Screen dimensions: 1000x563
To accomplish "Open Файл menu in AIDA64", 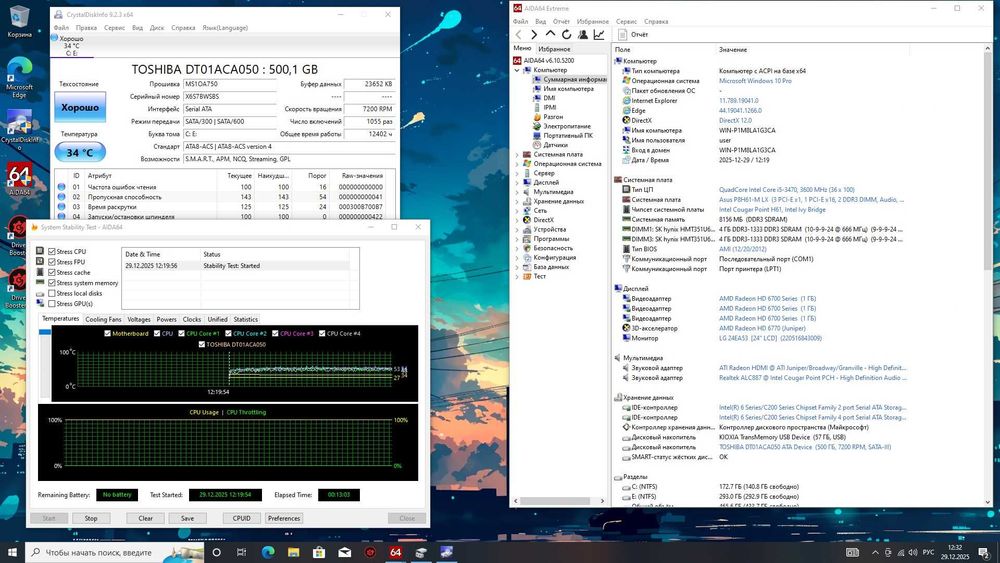I will click(x=520, y=22).
